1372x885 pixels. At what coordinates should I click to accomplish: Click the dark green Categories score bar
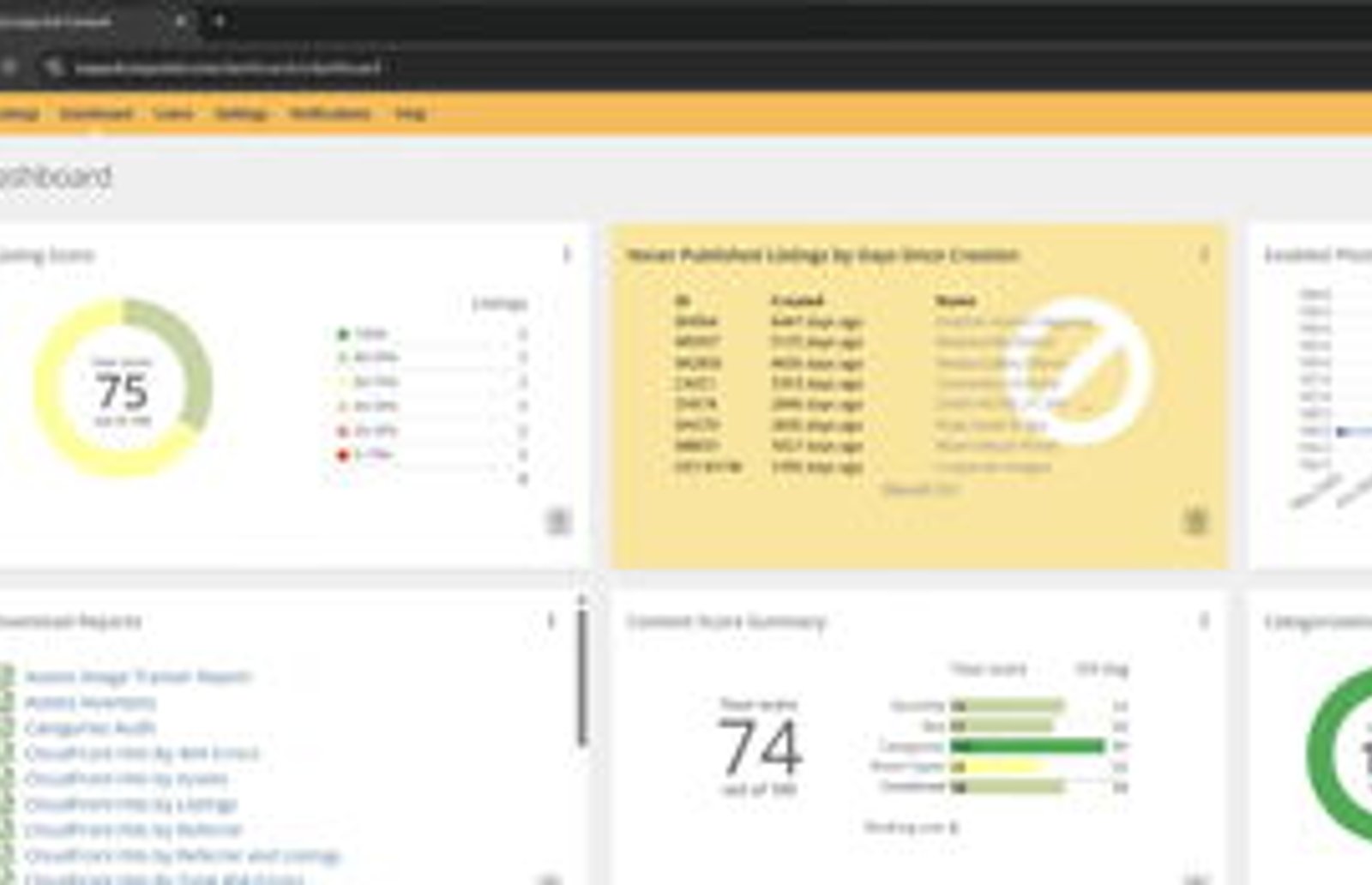1027,746
